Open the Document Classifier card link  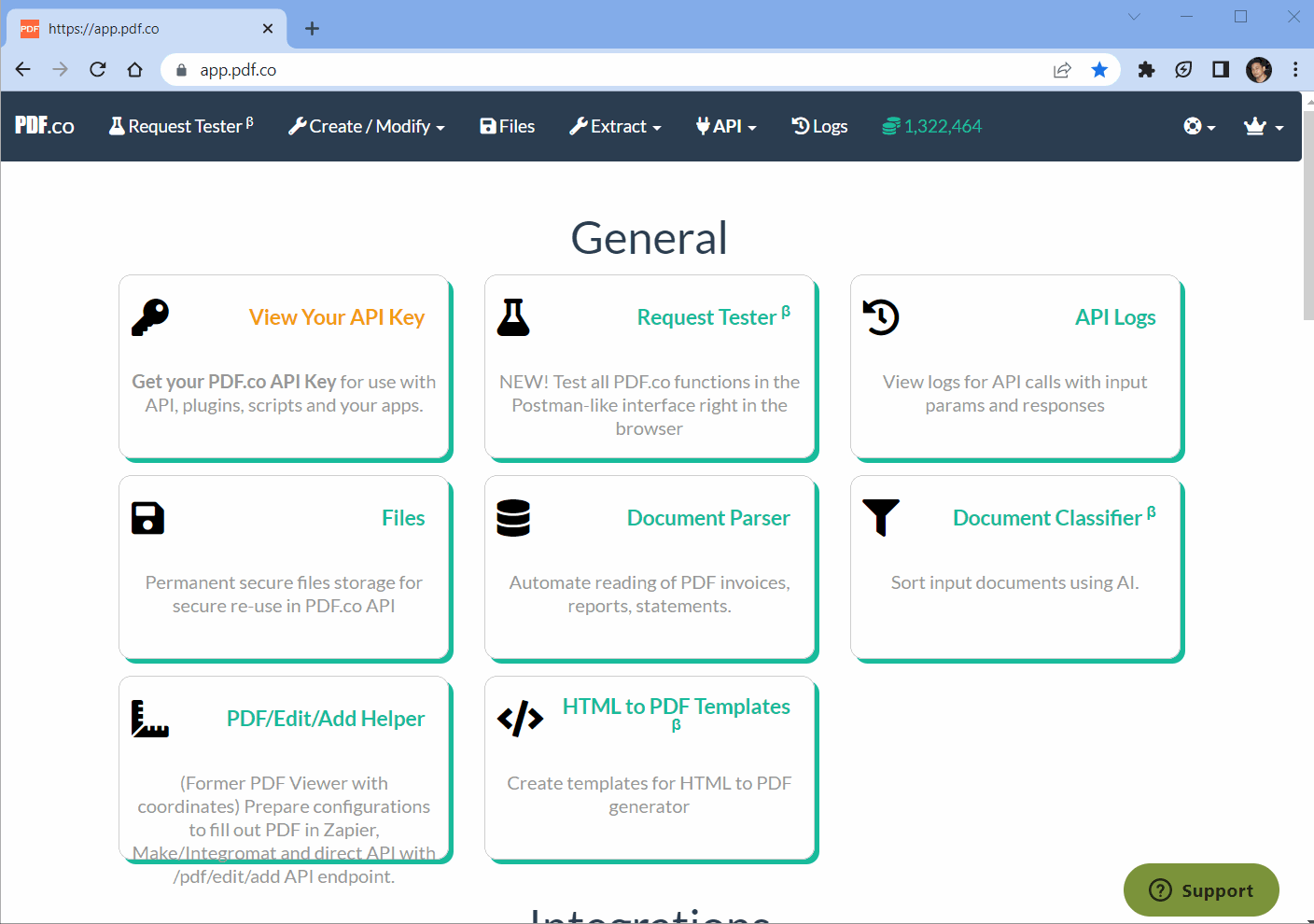tap(1055, 518)
